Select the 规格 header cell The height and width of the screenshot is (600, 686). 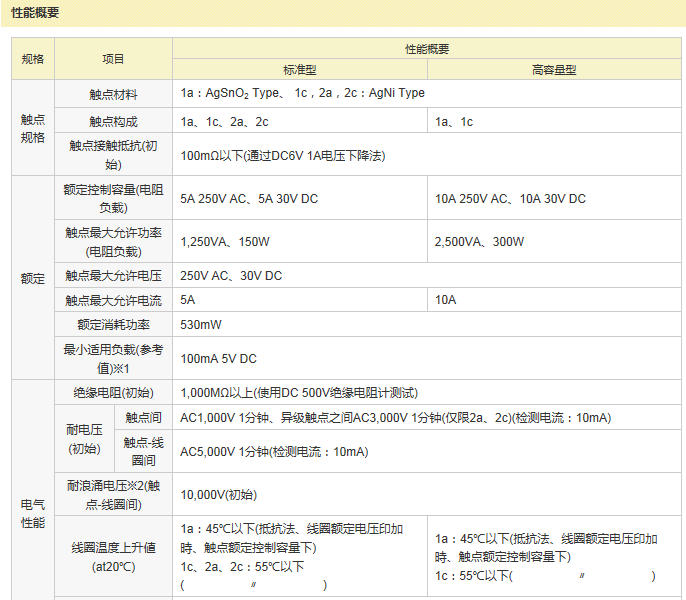(33, 59)
